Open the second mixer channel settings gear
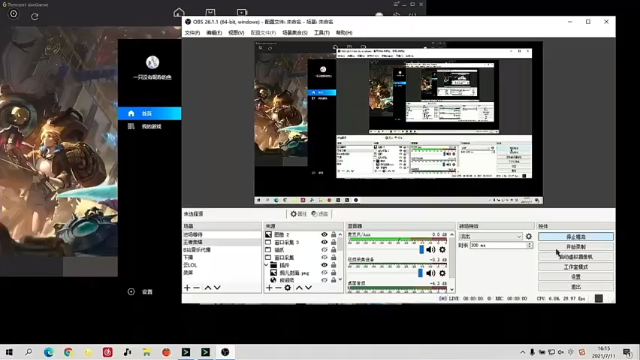640x360 pixels. point(442,273)
